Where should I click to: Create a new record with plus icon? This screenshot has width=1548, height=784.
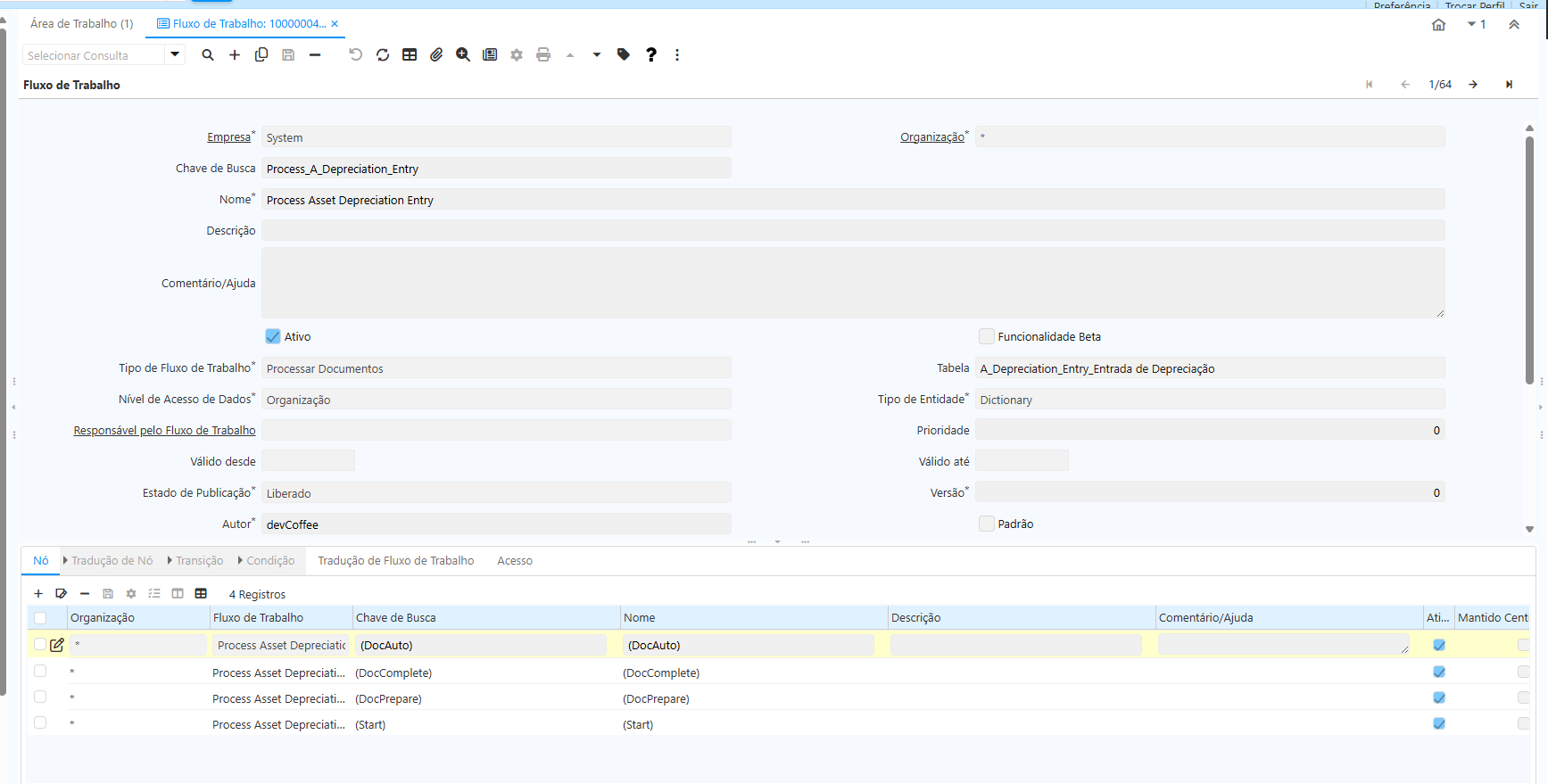pyautogui.click(x=235, y=55)
